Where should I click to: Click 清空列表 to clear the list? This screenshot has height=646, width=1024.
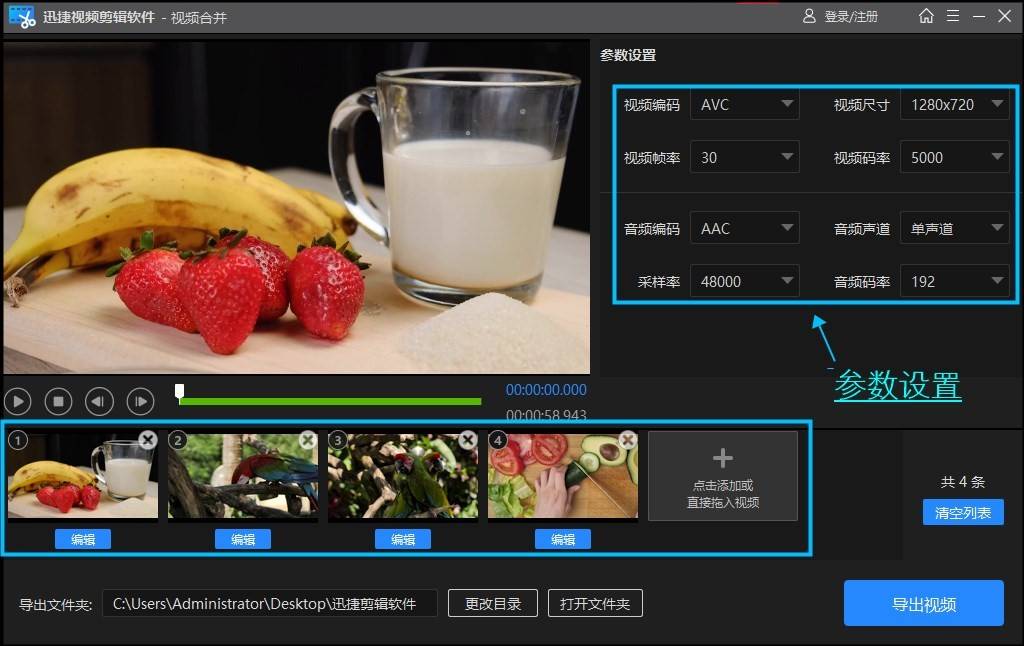[962, 512]
